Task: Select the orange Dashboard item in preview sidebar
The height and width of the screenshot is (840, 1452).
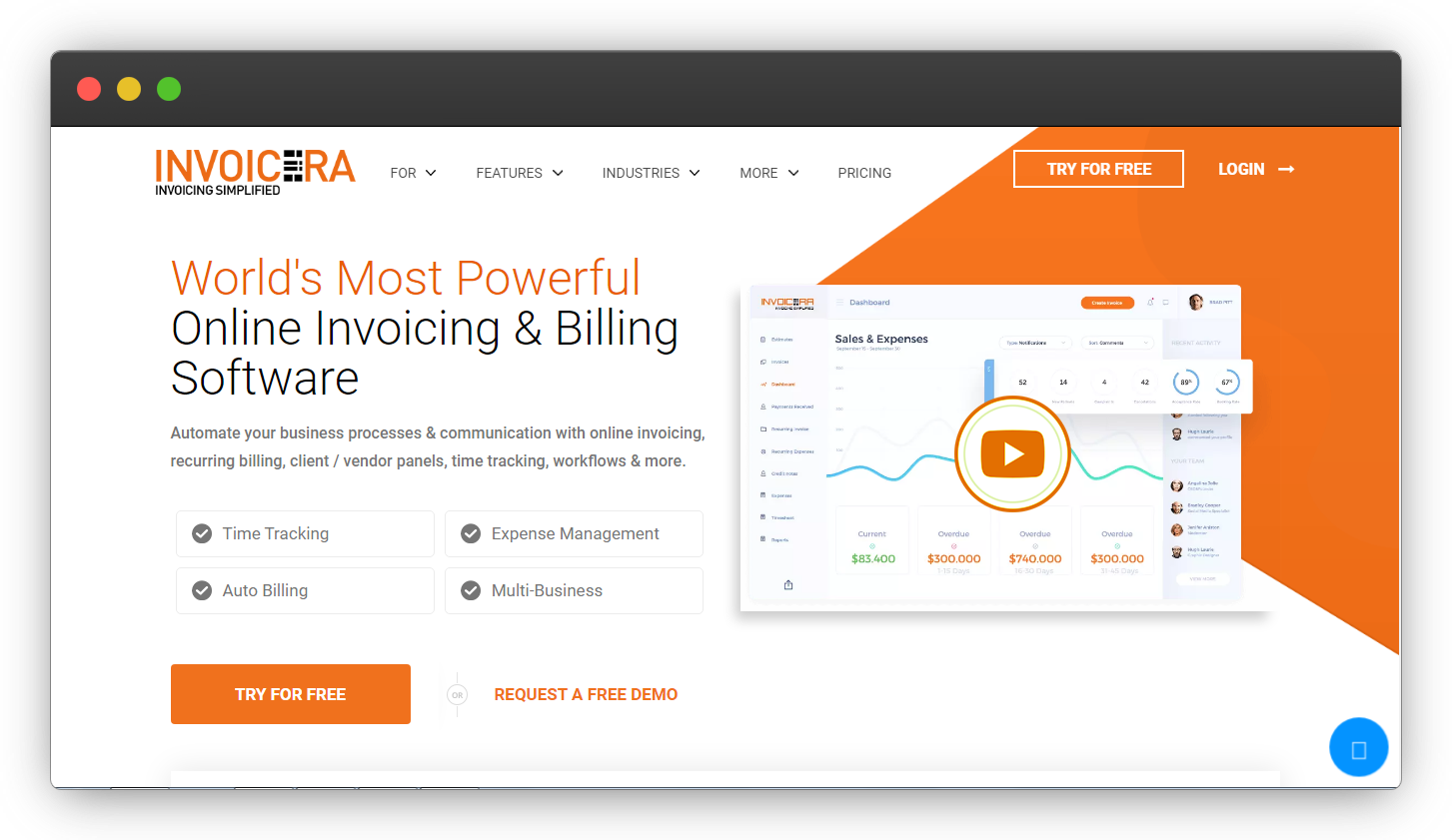Action: [x=778, y=384]
